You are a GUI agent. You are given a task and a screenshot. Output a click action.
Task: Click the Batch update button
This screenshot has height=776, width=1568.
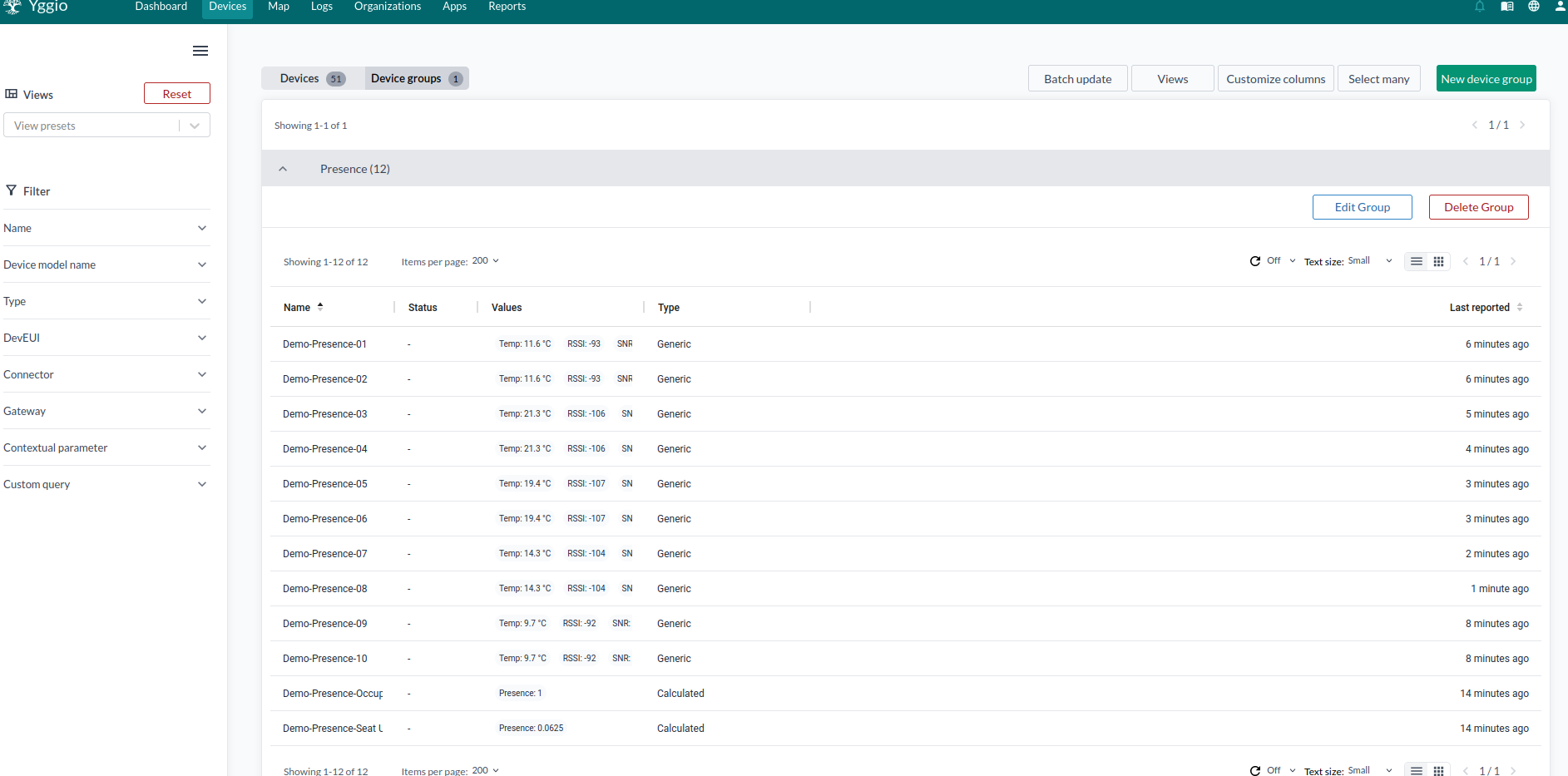click(1078, 79)
